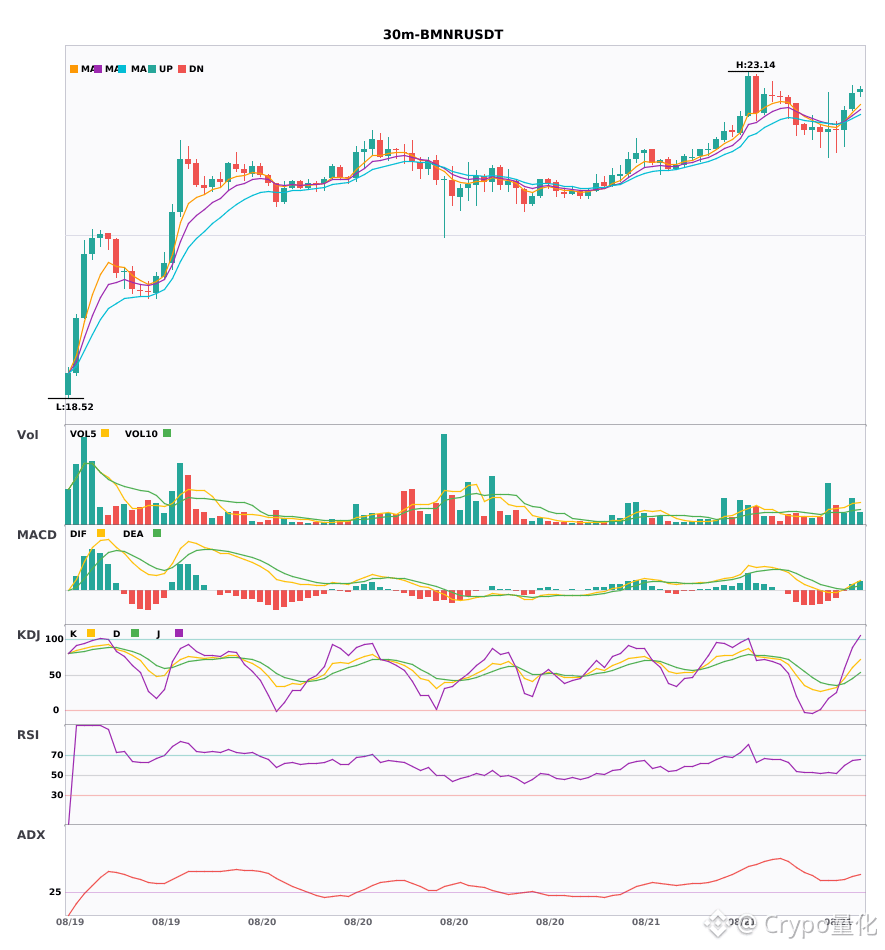Click the VOL10 legend text
This screenshot has height=950, width=885.
(x=141, y=434)
